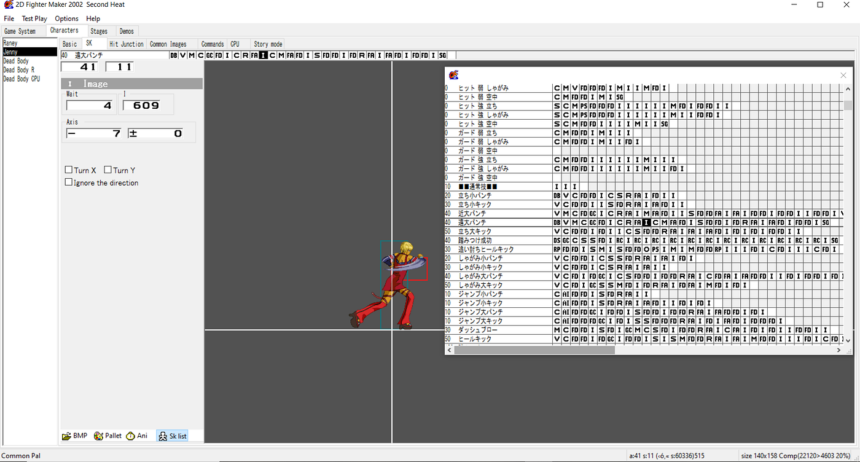Click the Wait value input field
This screenshot has width=860, height=462.
[90, 105]
